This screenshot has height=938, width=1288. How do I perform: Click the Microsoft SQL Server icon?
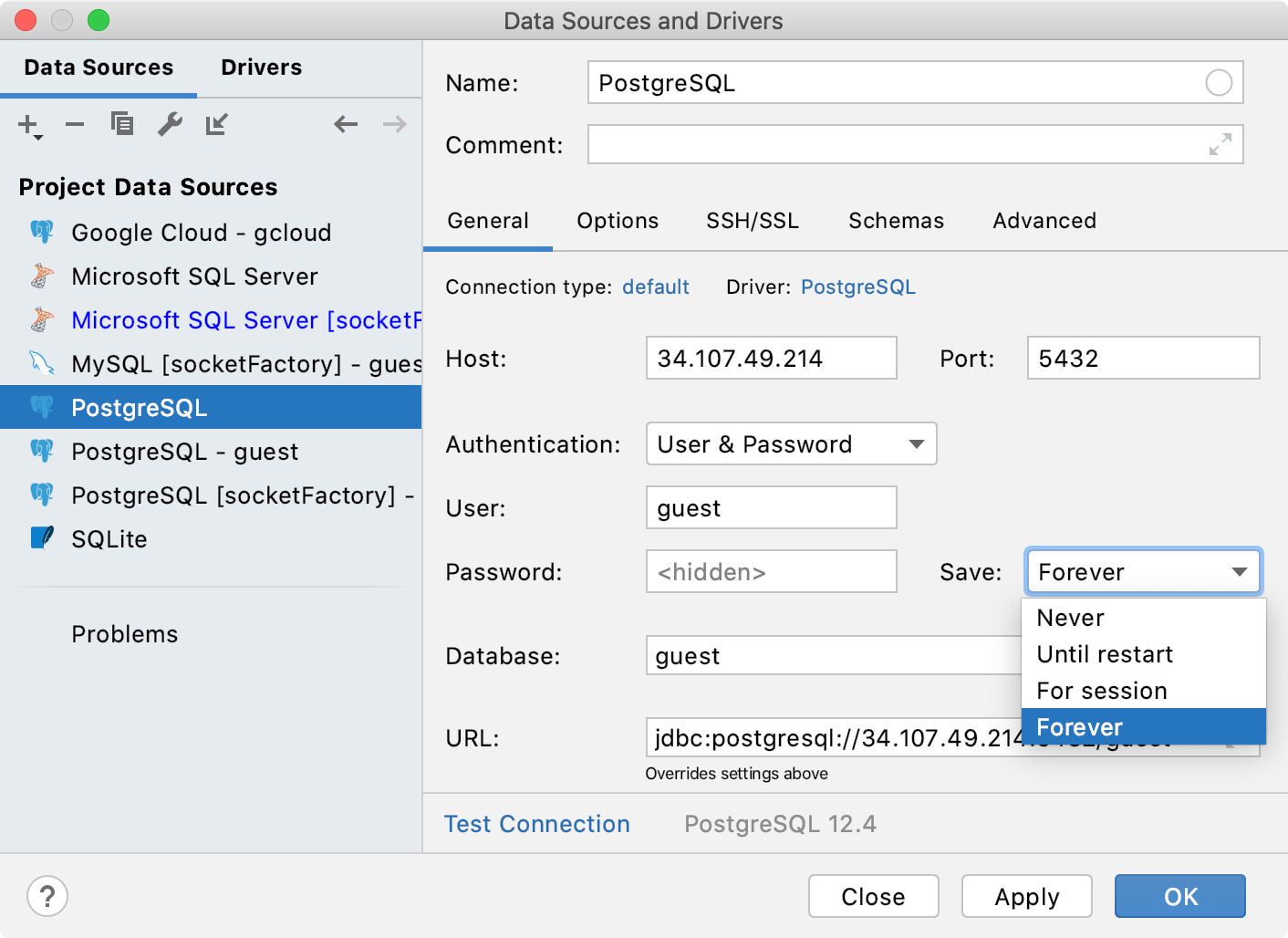pyautogui.click(x=42, y=276)
